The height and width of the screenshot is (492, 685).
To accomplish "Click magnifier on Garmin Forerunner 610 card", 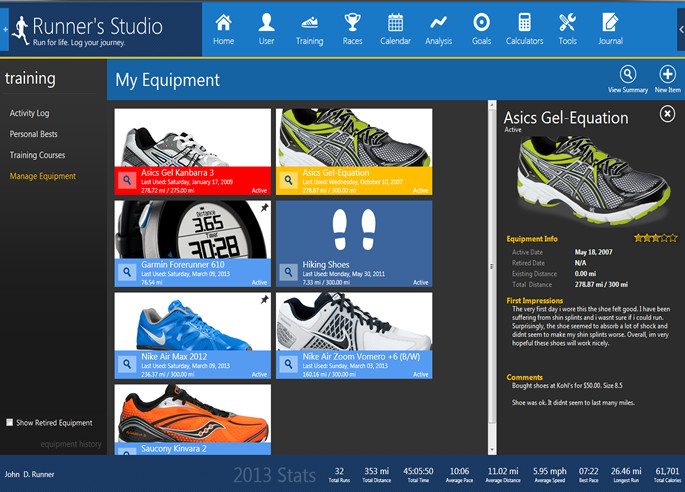I will [x=127, y=272].
